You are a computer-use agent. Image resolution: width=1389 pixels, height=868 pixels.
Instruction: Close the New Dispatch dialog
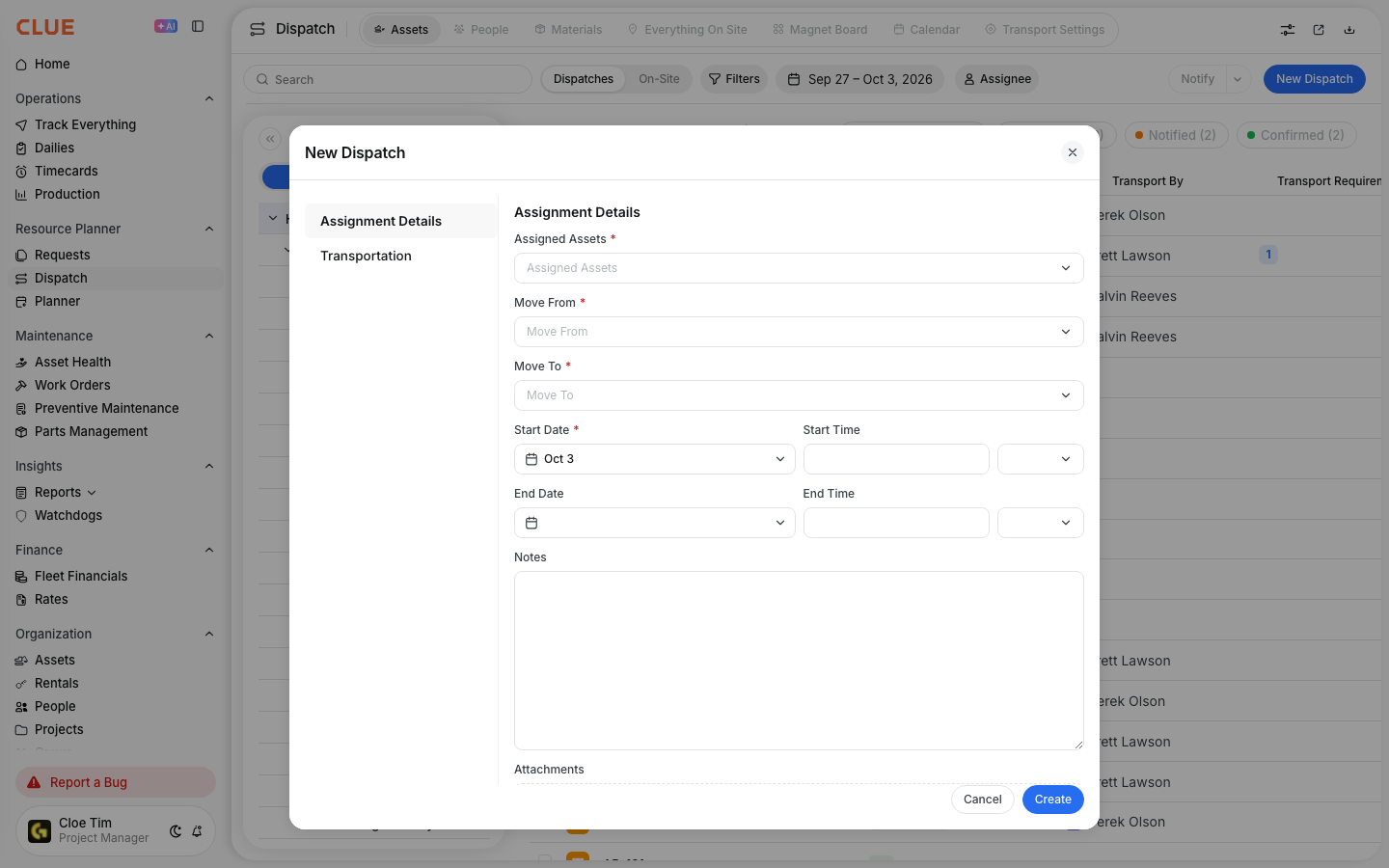pyautogui.click(x=1073, y=152)
